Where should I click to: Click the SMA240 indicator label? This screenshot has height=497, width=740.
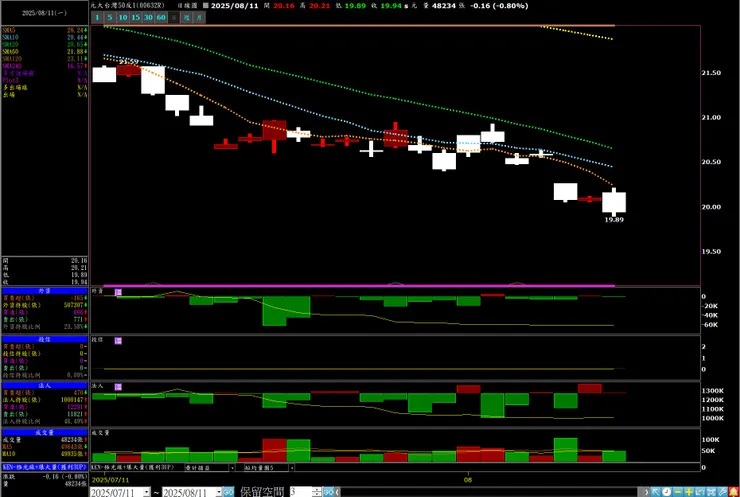tap(12, 66)
